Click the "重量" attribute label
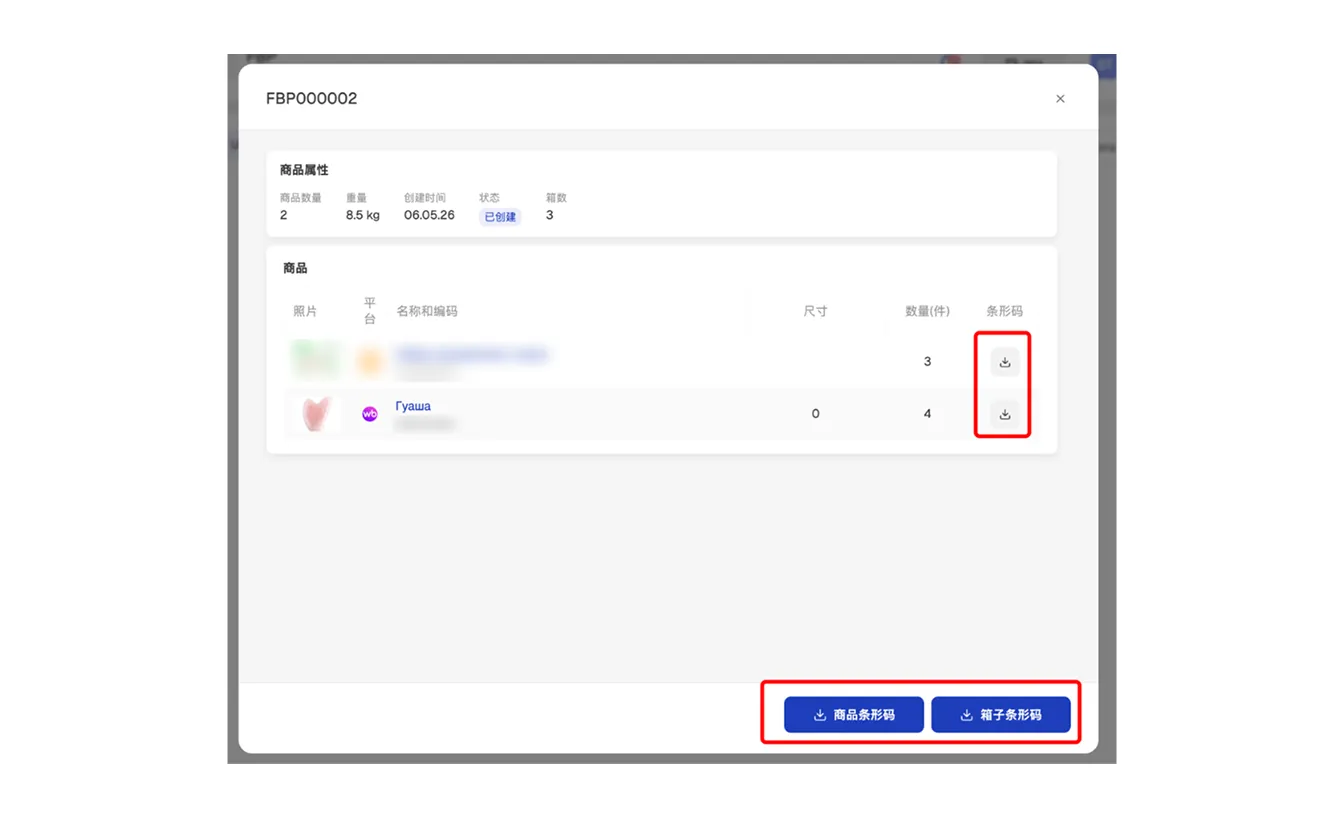The height and width of the screenshot is (818, 1344). (x=357, y=198)
